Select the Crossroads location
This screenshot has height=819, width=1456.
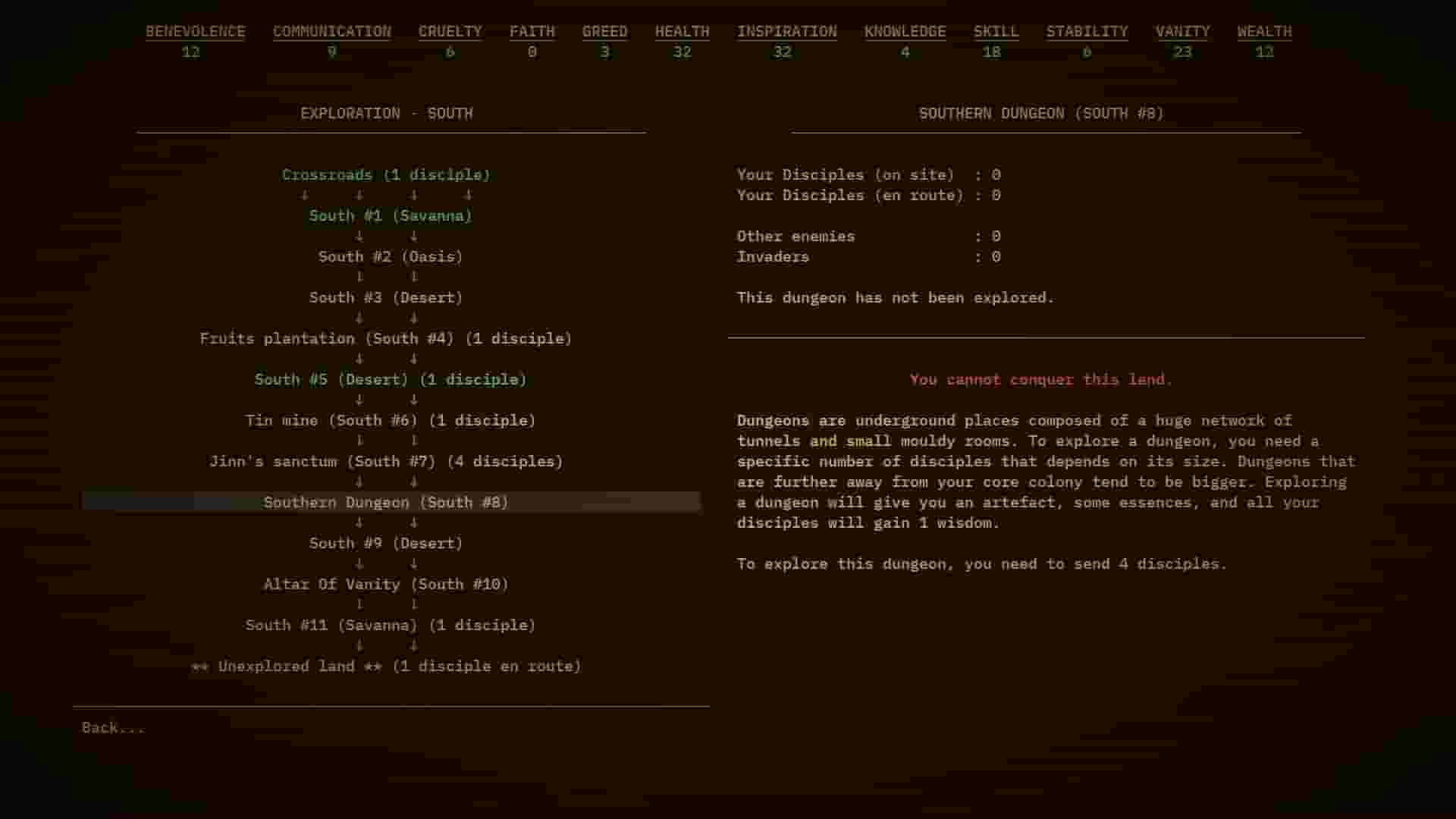click(386, 174)
